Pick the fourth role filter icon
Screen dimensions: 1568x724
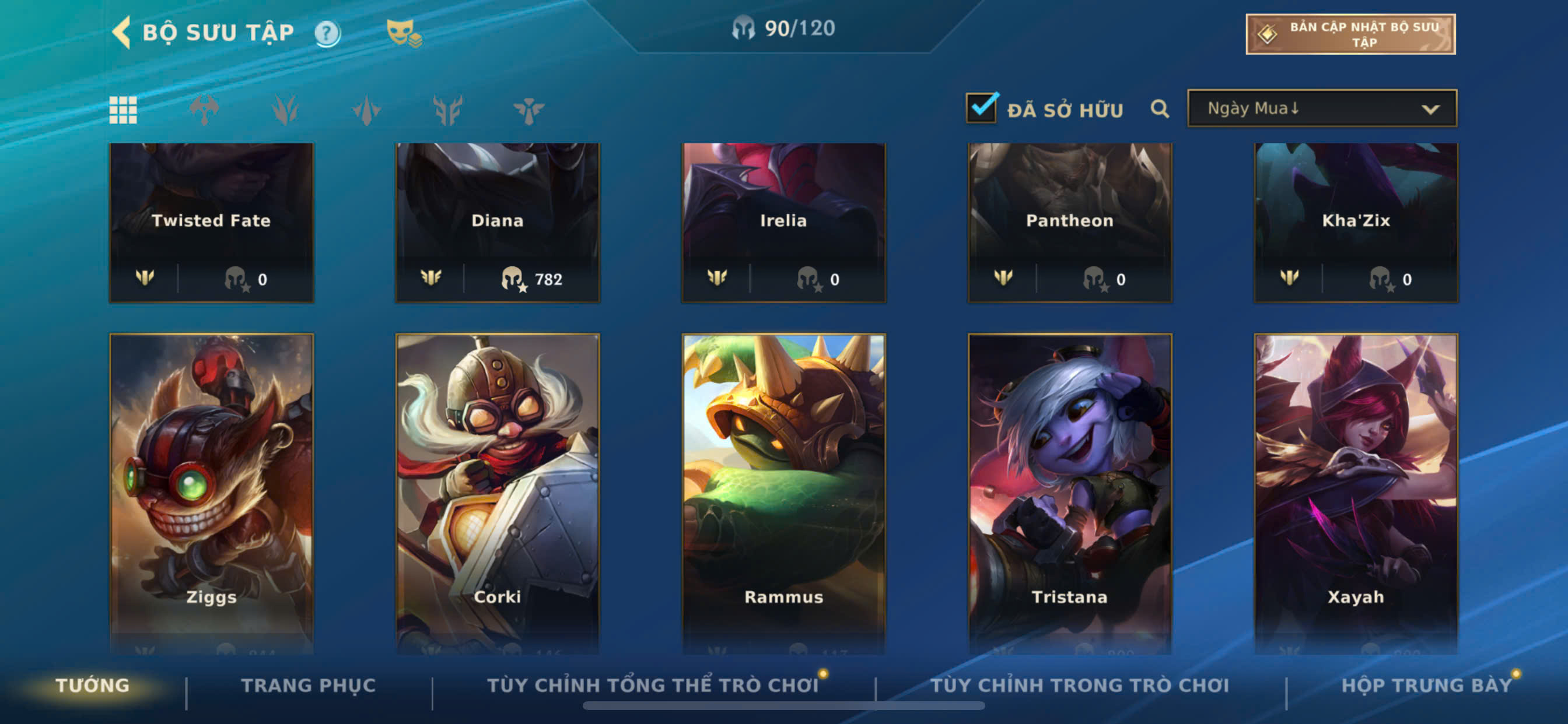(366, 110)
